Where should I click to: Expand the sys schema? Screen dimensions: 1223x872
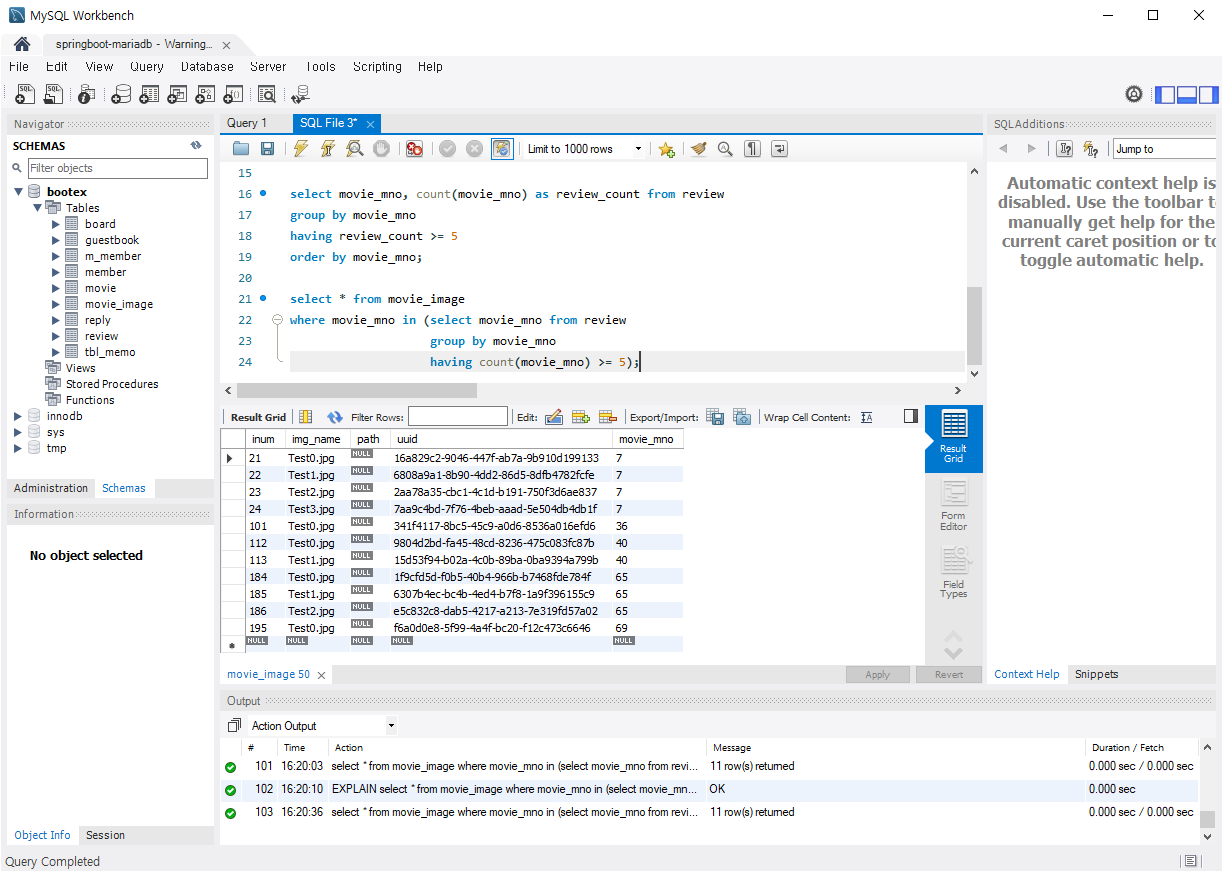point(19,432)
